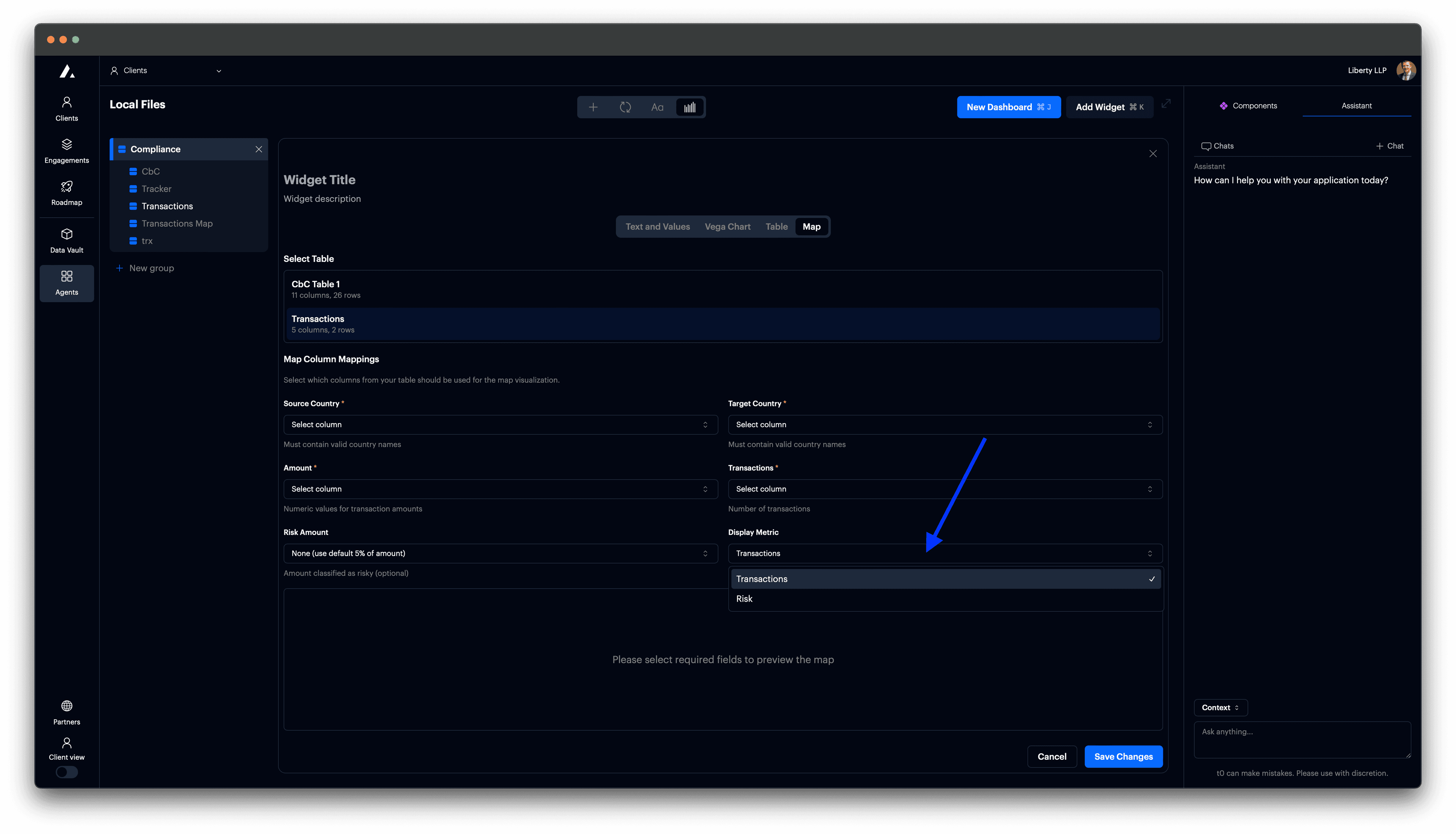Expand the Clients selector at top left
Screen dimensions: 1456x834
click(166, 70)
